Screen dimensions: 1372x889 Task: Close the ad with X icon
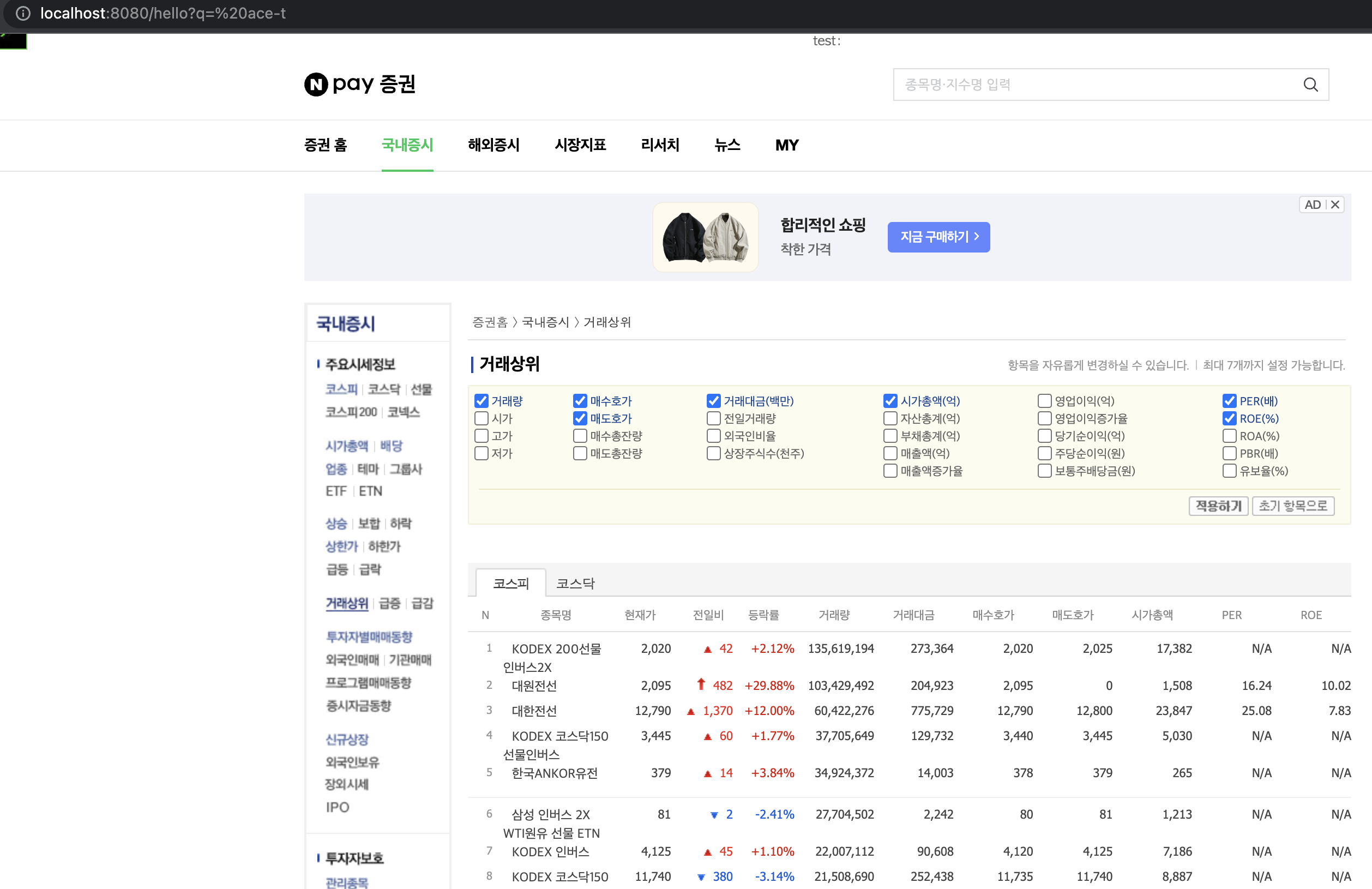click(x=1334, y=205)
